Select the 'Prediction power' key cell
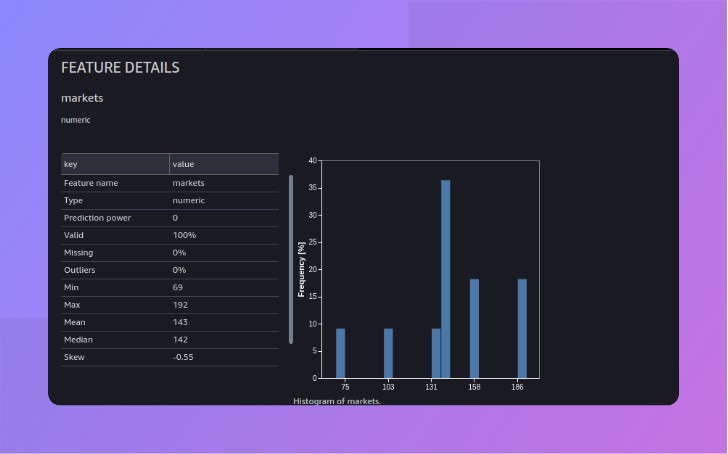The height and width of the screenshot is (454, 728). 98,218
